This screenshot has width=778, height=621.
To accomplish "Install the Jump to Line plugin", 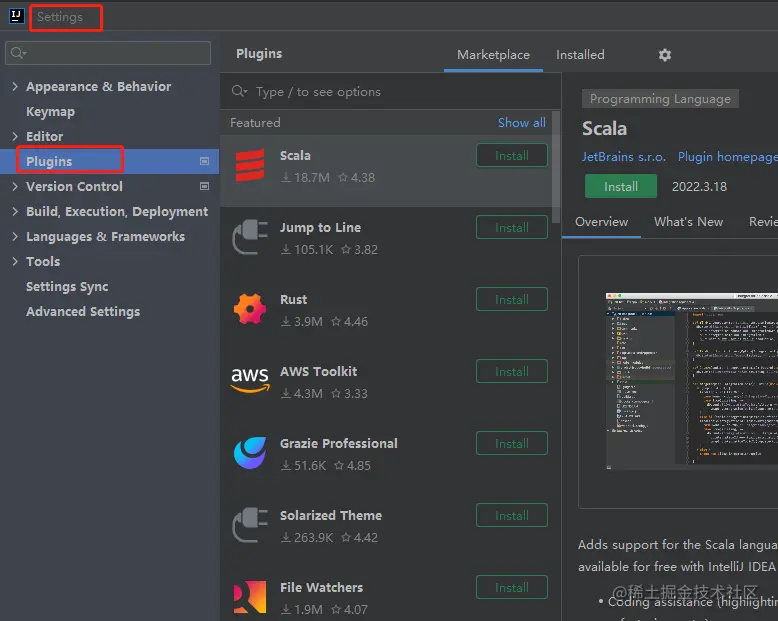I will coord(512,228).
